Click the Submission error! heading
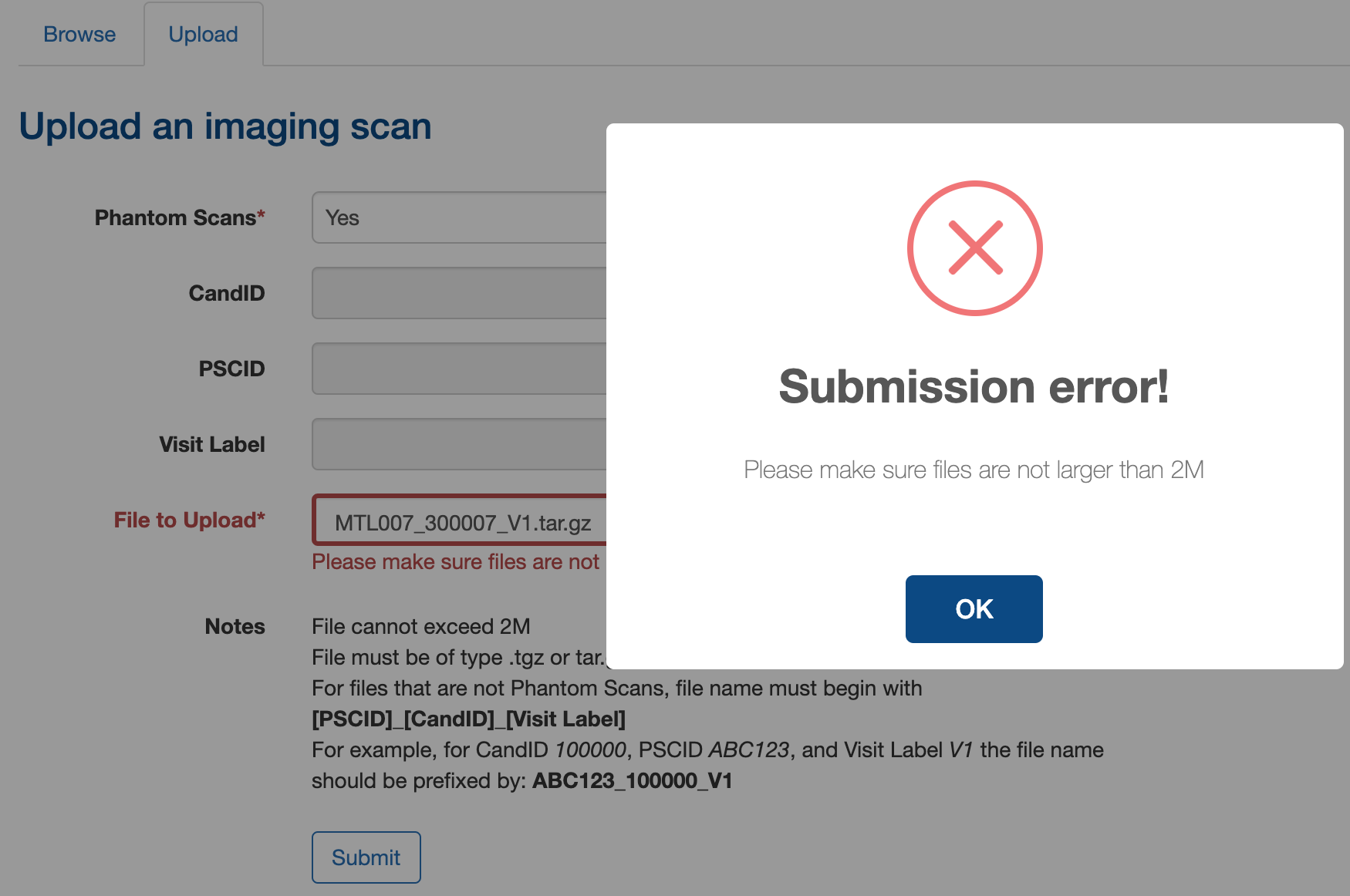This screenshot has height=896, width=1350. click(974, 386)
